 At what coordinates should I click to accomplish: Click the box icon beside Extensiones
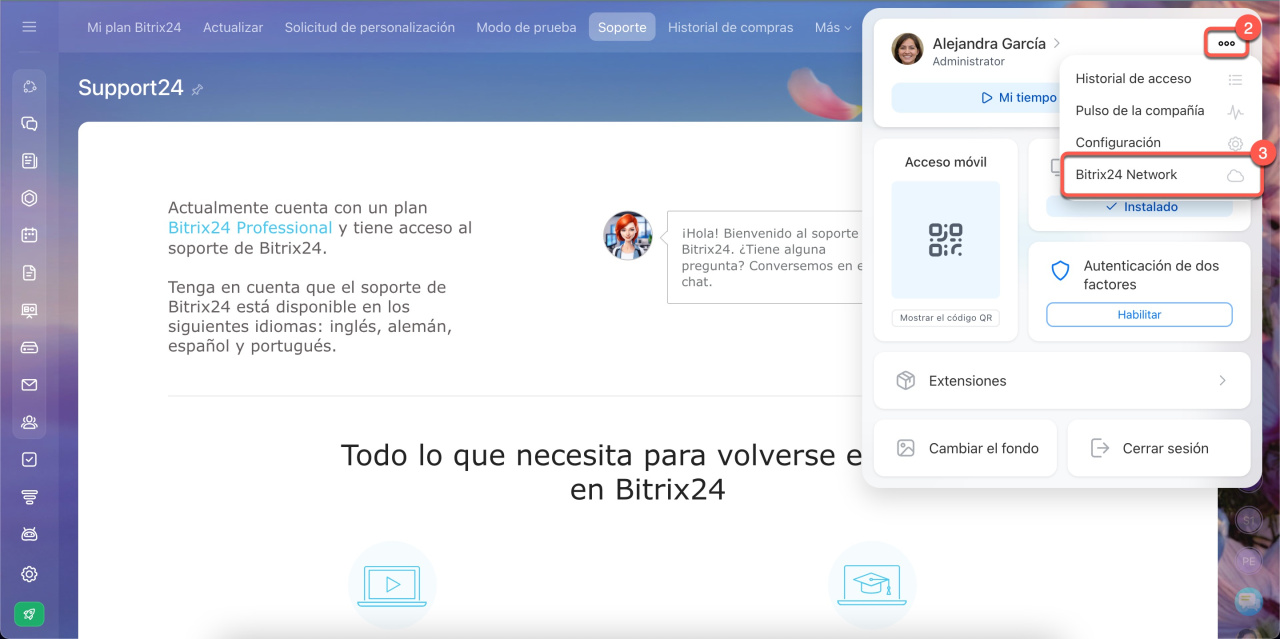[906, 381]
